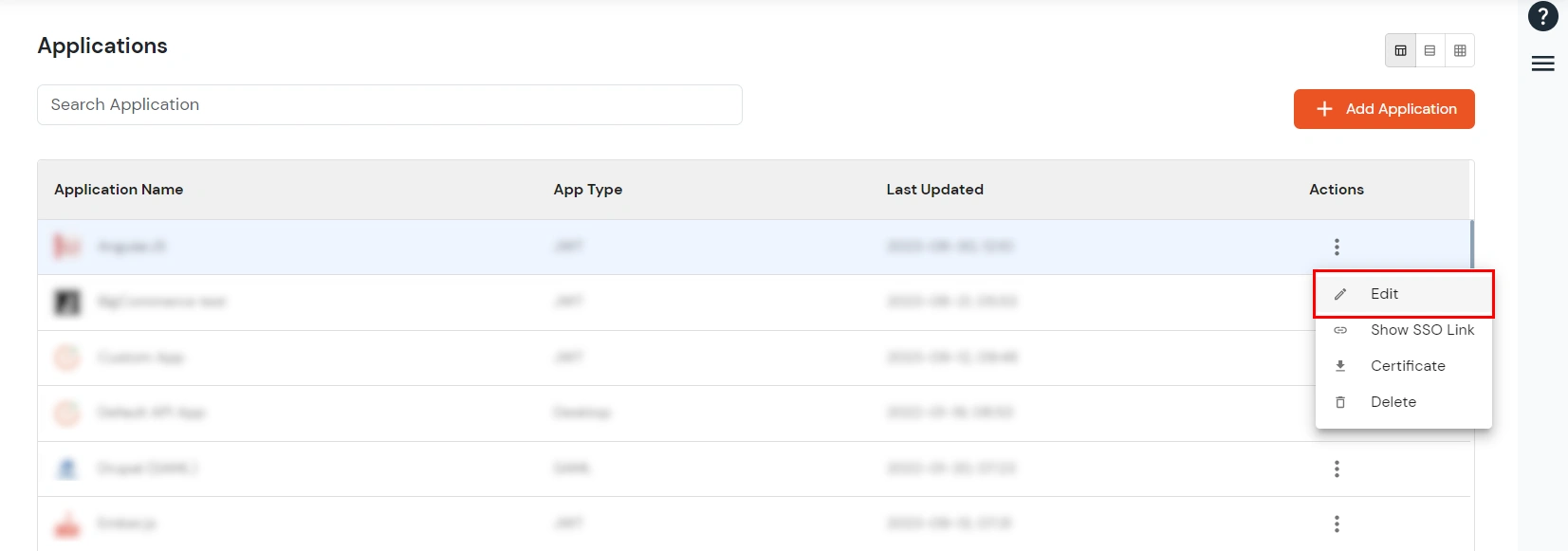The height and width of the screenshot is (551, 1568).
Task: Click the Applications page heading
Action: tap(102, 46)
